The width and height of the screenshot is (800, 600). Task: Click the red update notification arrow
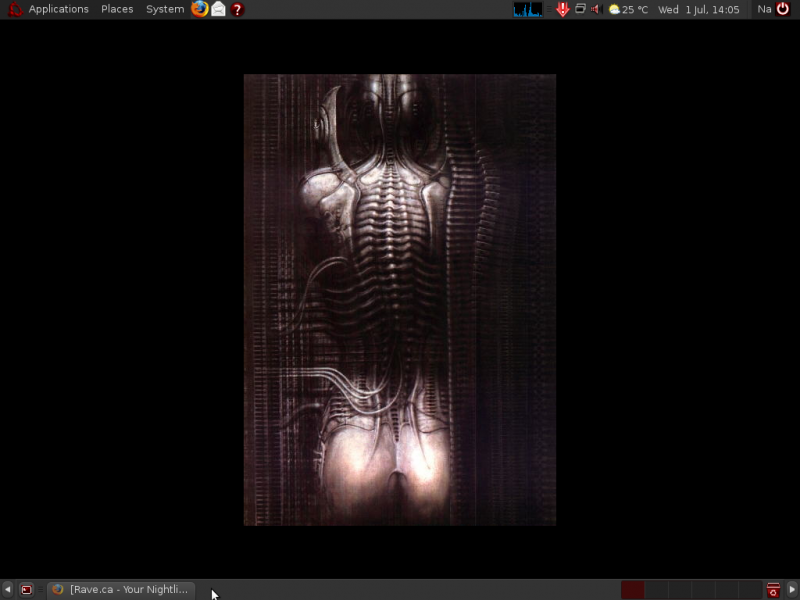(563, 9)
